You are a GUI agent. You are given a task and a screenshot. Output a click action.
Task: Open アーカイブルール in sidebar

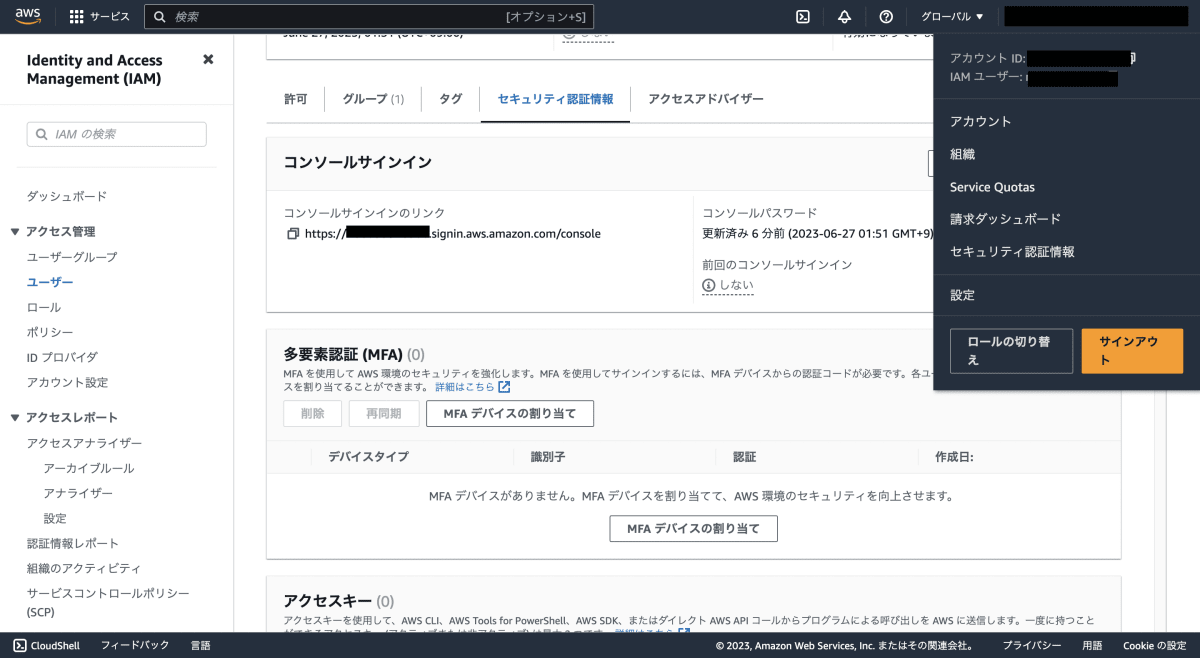88,468
